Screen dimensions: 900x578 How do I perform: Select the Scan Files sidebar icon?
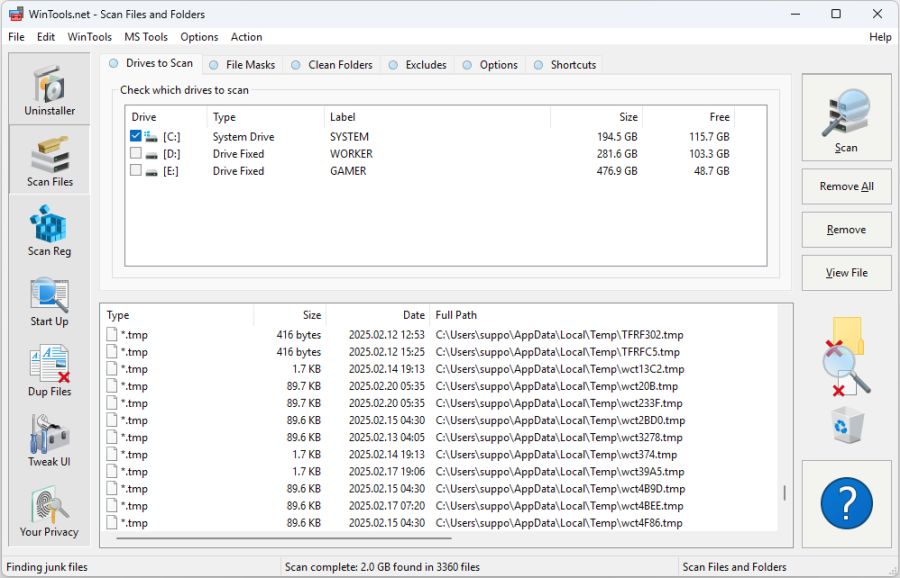coord(48,160)
